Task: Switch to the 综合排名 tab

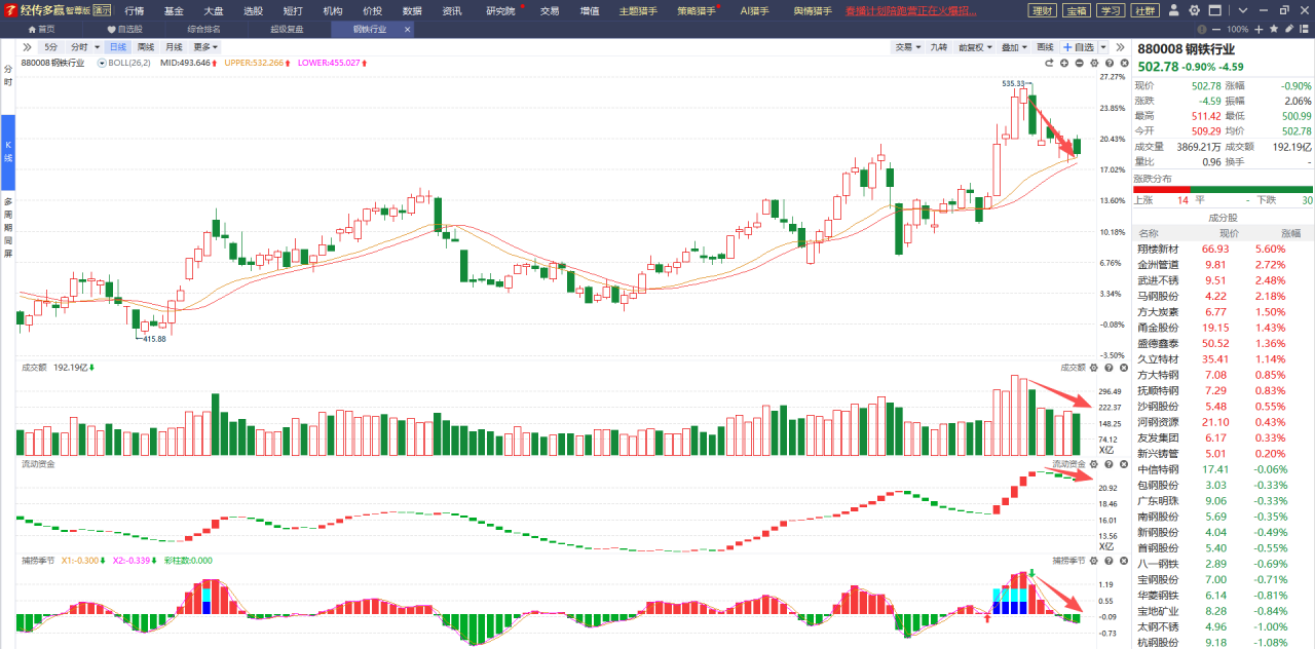Action: pyautogui.click(x=203, y=29)
